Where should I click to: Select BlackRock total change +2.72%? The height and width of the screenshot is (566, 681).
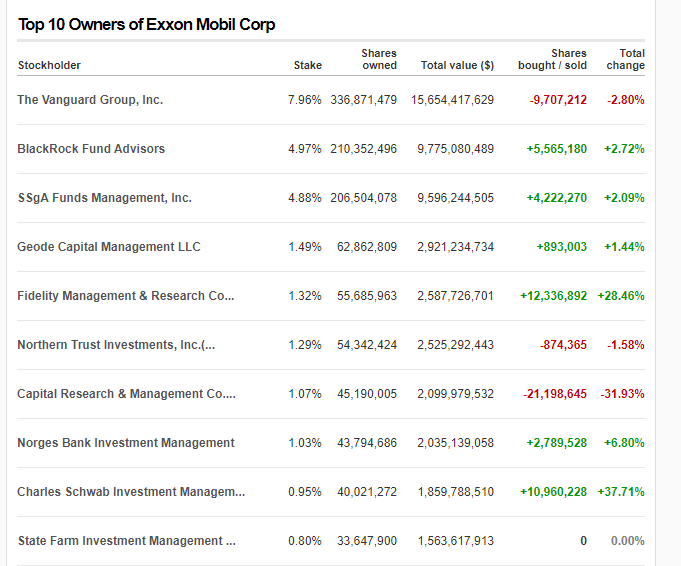[x=624, y=149]
